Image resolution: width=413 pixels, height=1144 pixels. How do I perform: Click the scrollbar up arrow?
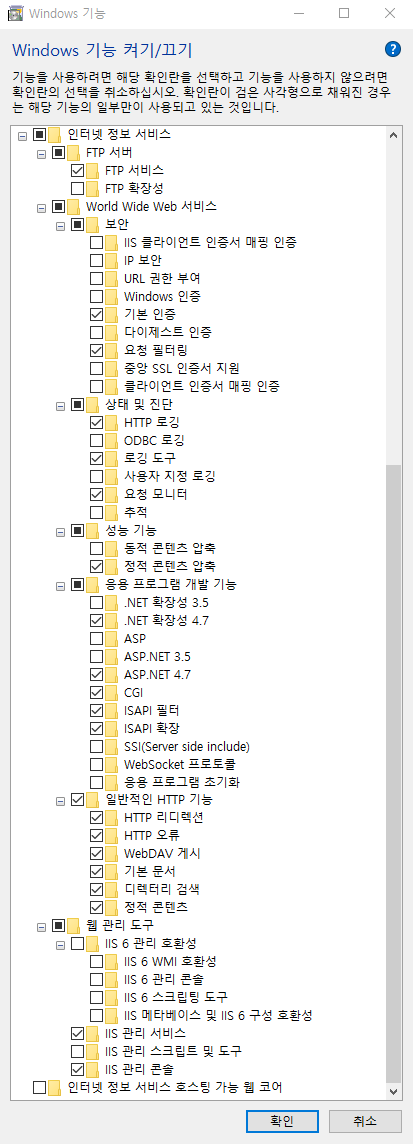click(394, 135)
